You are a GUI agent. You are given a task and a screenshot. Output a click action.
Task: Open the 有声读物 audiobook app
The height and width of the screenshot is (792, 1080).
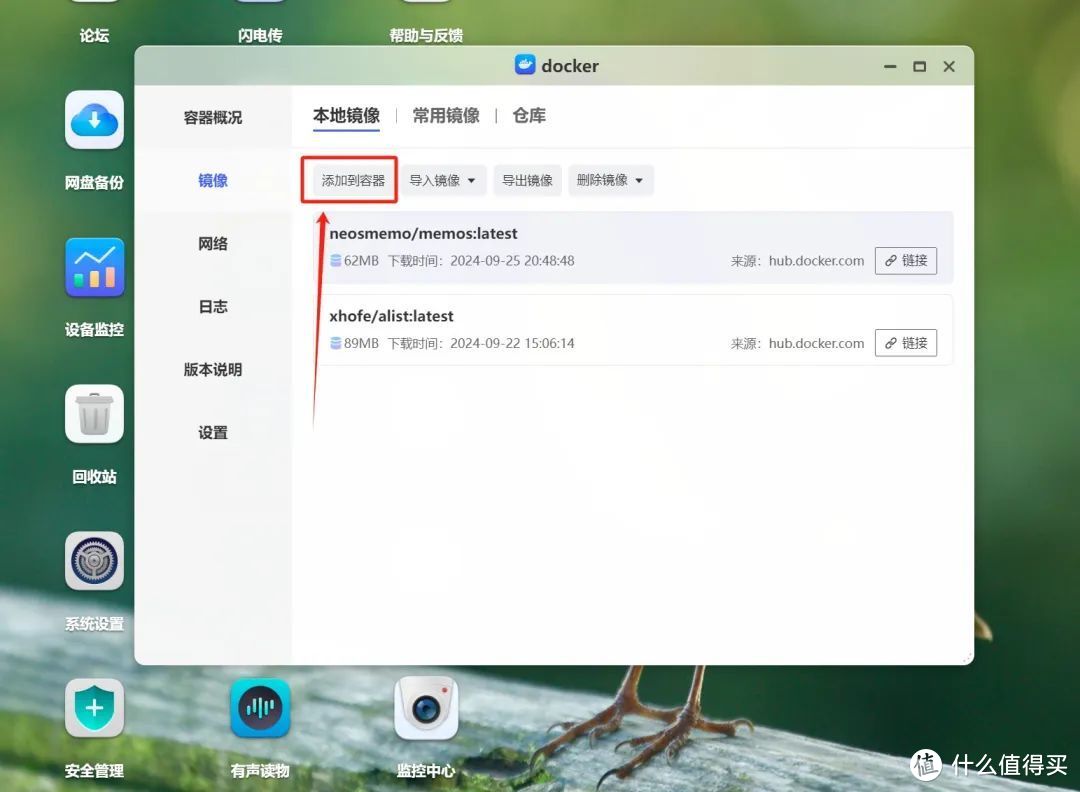point(260,707)
